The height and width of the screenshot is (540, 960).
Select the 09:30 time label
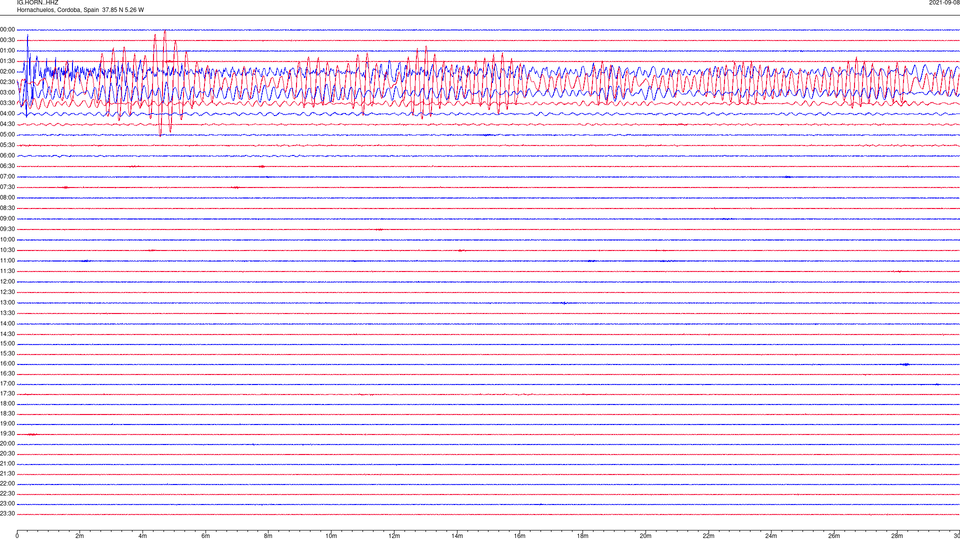tap(7, 229)
